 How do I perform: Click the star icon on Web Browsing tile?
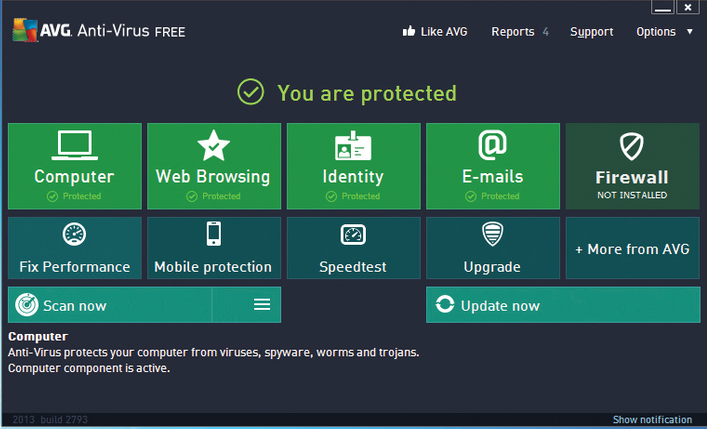click(x=214, y=145)
